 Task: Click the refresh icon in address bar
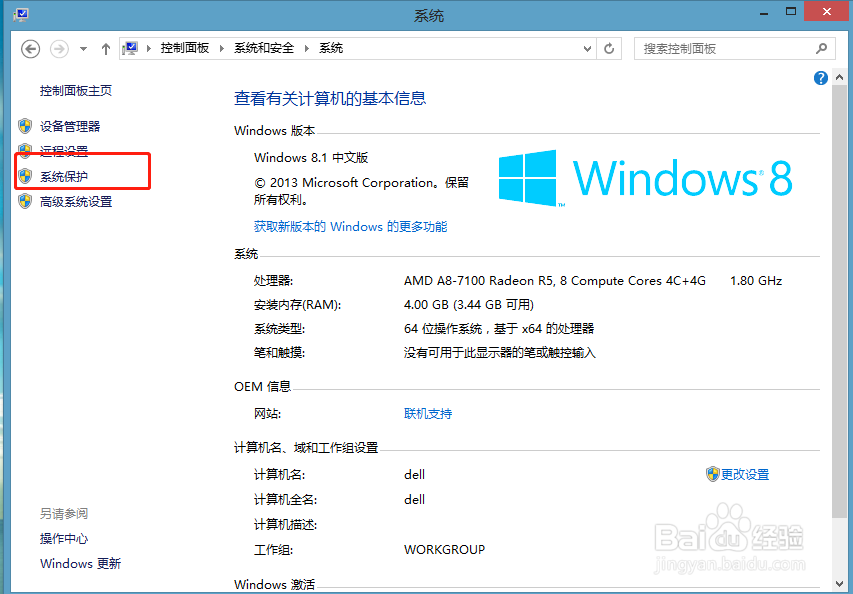coord(609,47)
